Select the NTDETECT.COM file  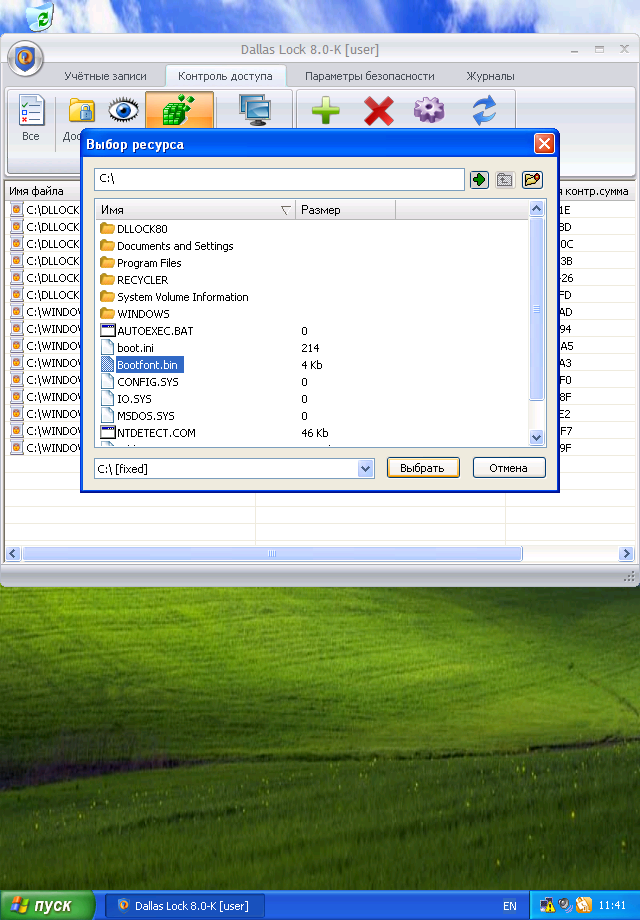tap(148, 433)
